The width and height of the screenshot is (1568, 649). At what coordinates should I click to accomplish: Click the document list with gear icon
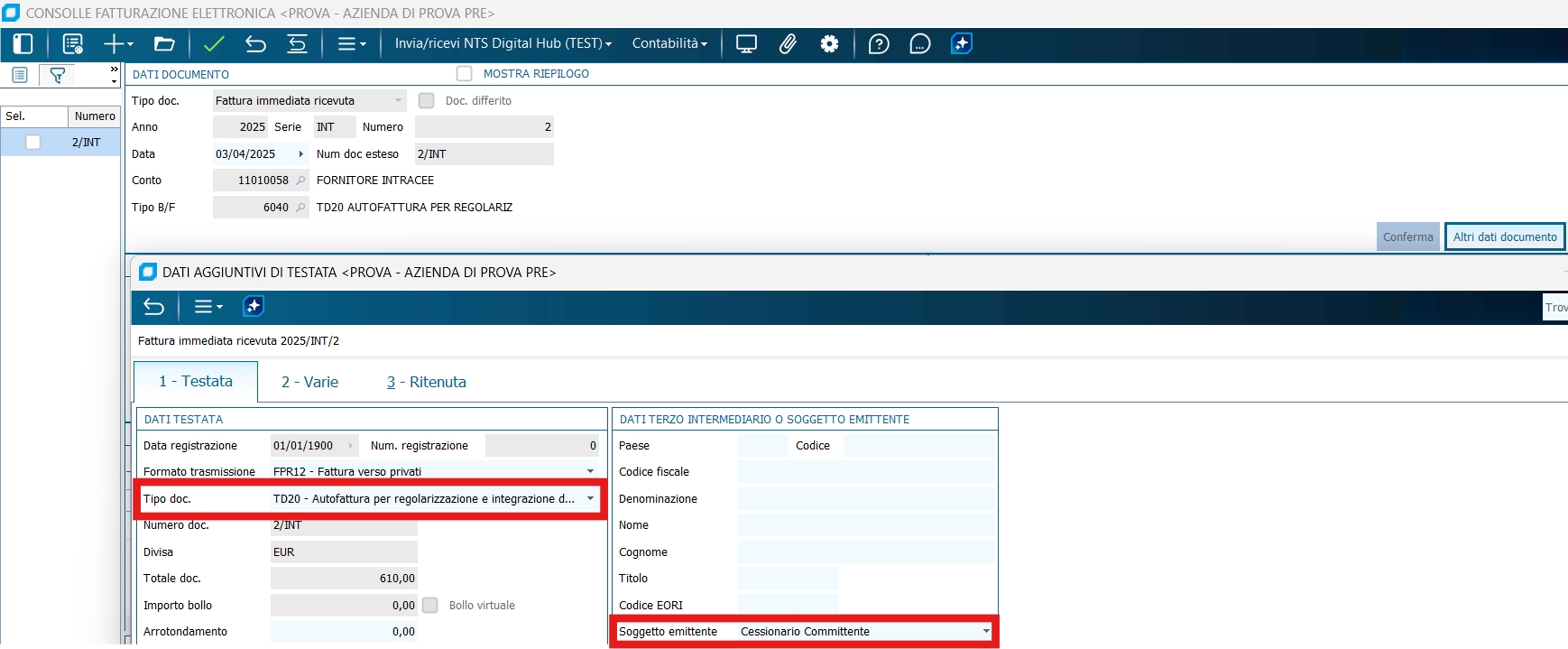tap(73, 43)
